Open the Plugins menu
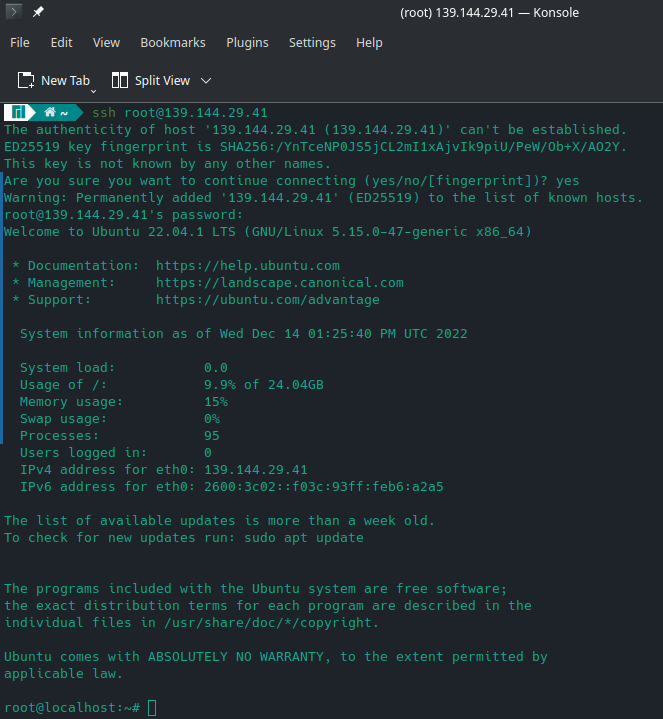Screen dimensions: 663x719 click(247, 43)
